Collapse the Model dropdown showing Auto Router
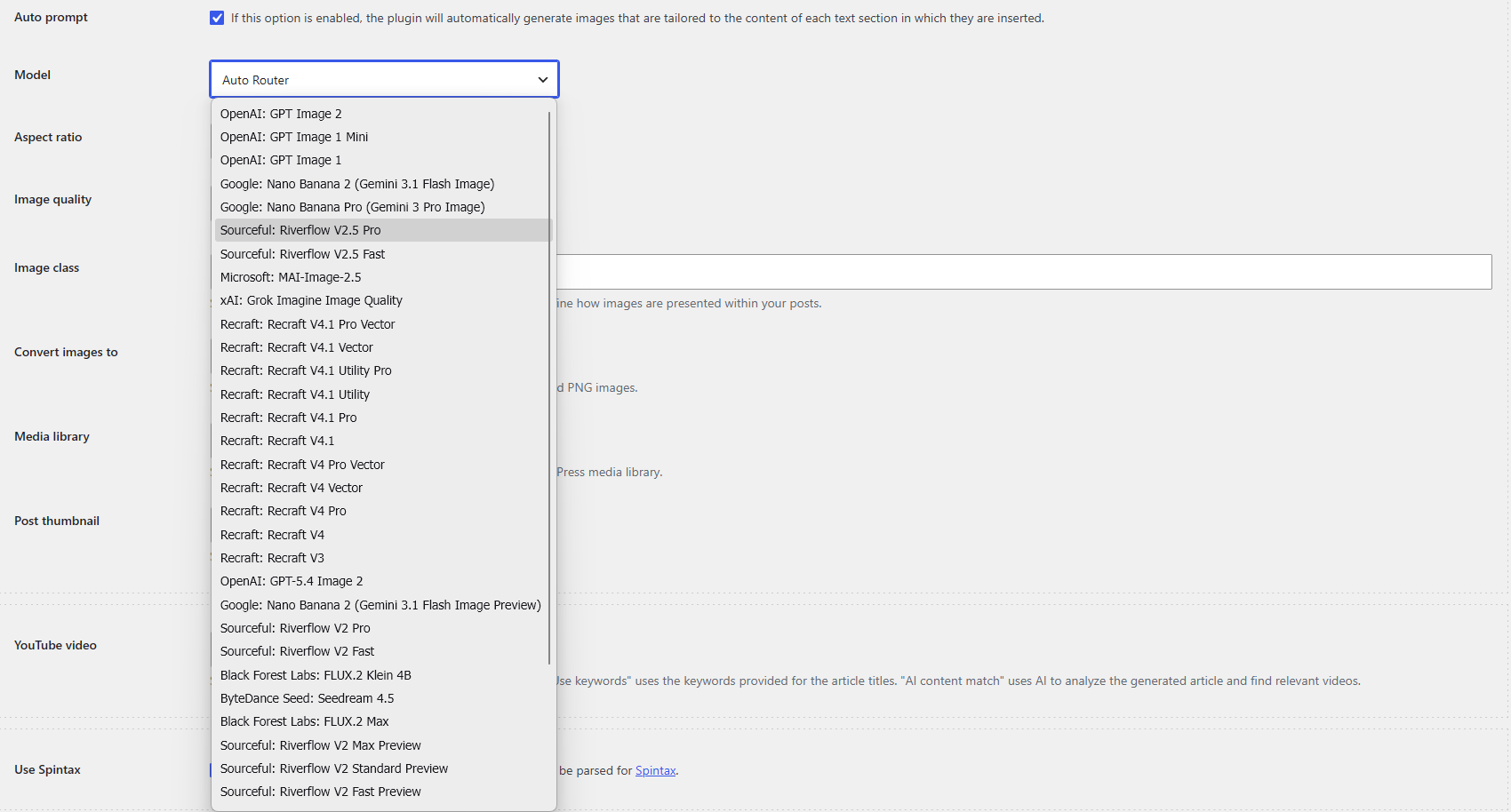The width and height of the screenshot is (1511, 812). point(384,79)
